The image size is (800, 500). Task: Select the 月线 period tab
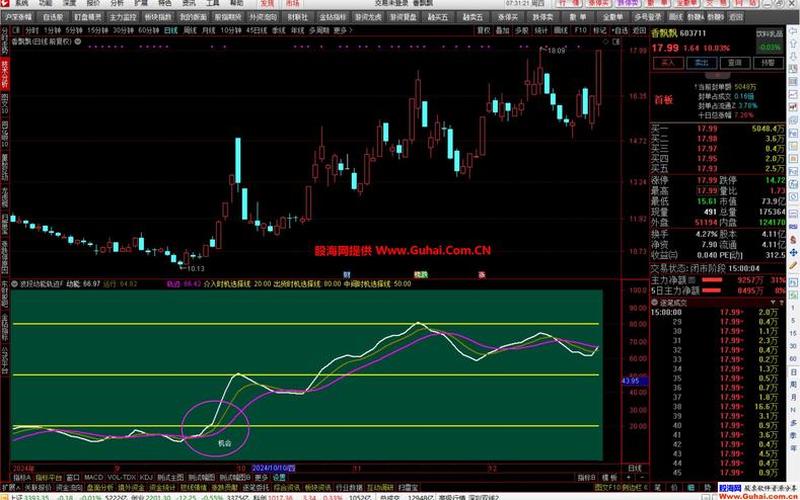coord(208,31)
